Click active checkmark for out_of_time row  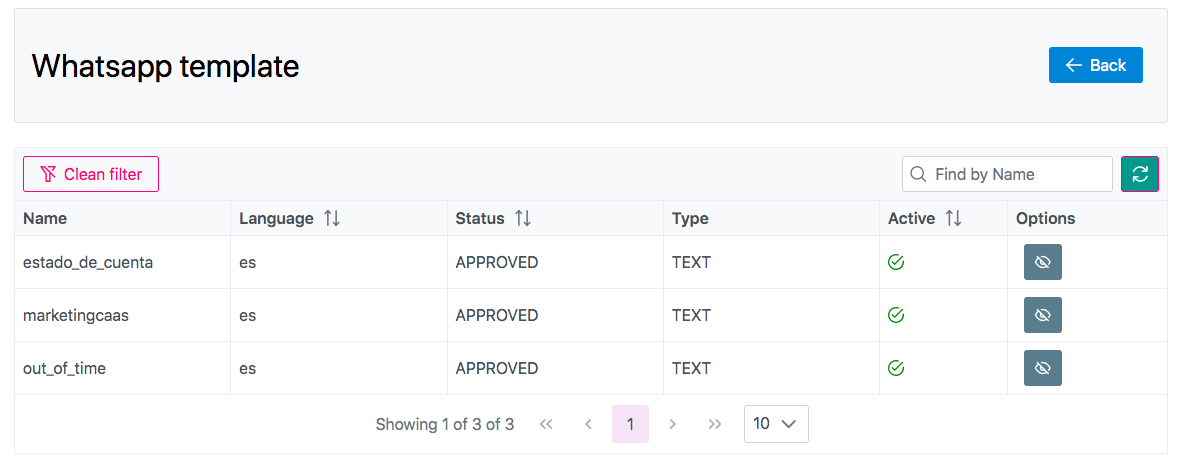pyautogui.click(x=896, y=368)
